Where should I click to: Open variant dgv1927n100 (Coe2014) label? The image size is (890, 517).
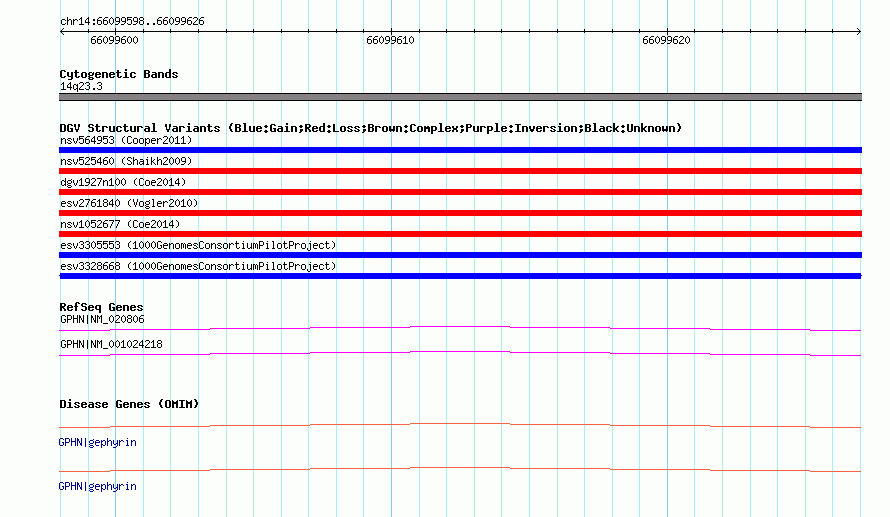(x=123, y=182)
